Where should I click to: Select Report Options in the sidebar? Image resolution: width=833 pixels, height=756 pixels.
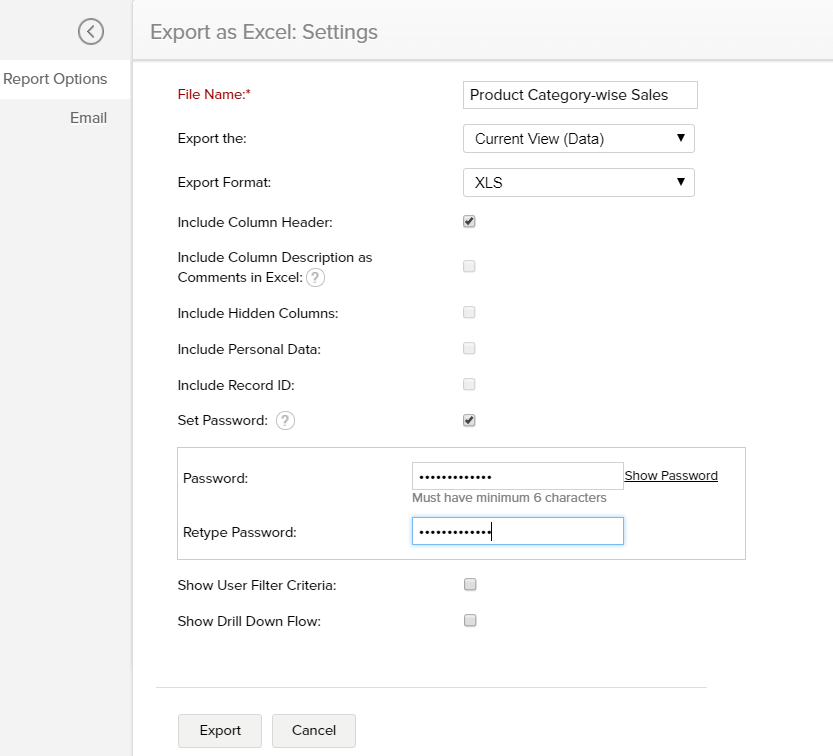click(x=57, y=78)
